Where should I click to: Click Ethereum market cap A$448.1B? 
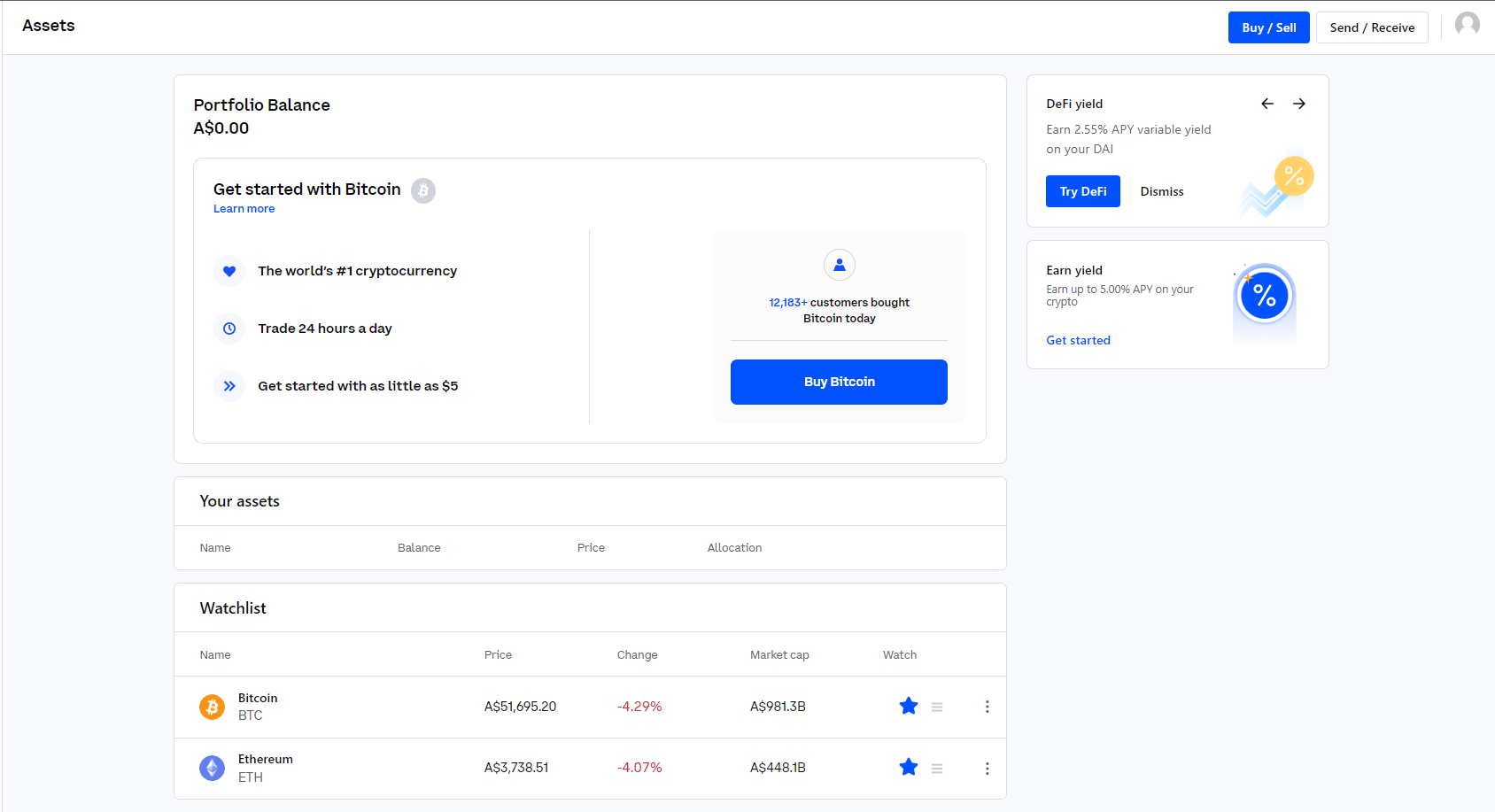[778, 768]
